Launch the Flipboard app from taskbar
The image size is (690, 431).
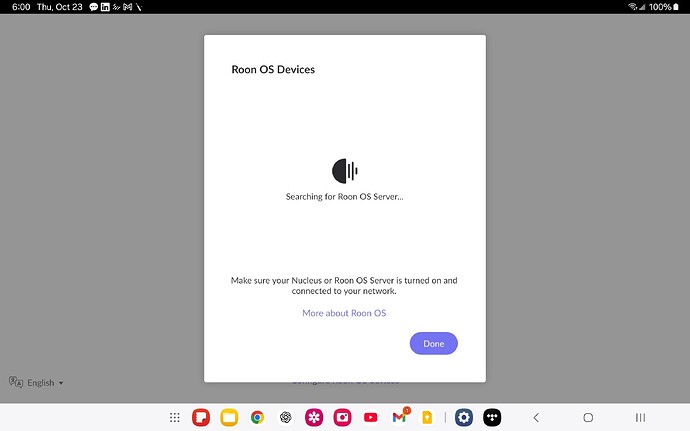click(x=200, y=417)
